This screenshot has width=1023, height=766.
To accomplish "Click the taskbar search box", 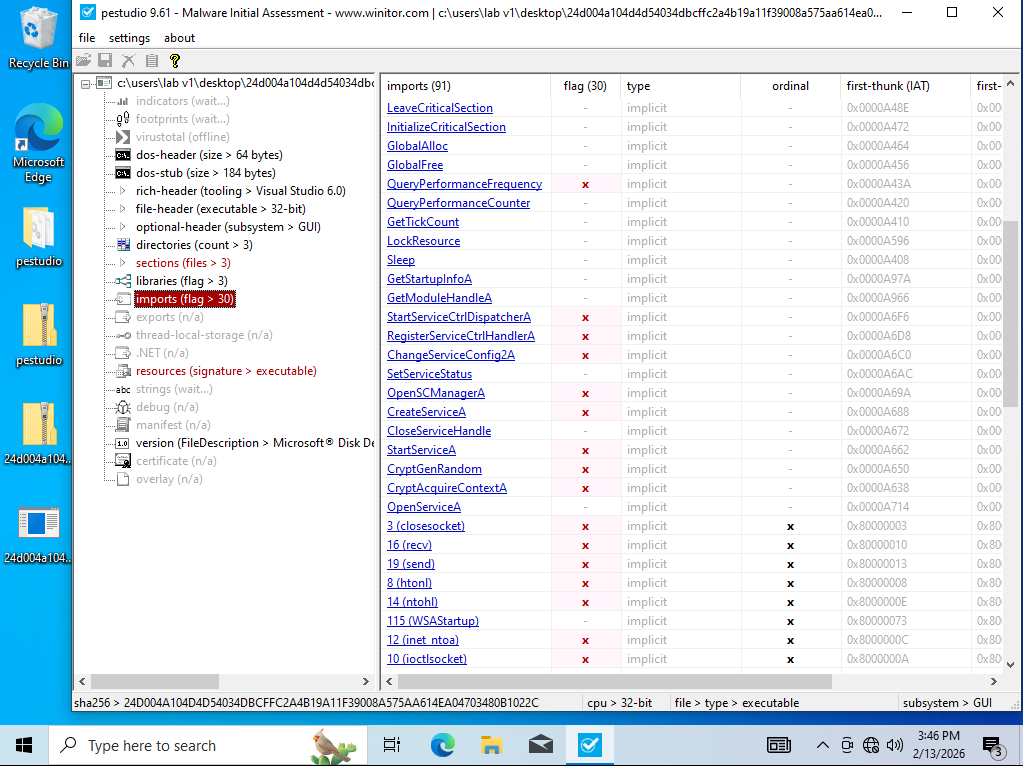I will [x=206, y=745].
